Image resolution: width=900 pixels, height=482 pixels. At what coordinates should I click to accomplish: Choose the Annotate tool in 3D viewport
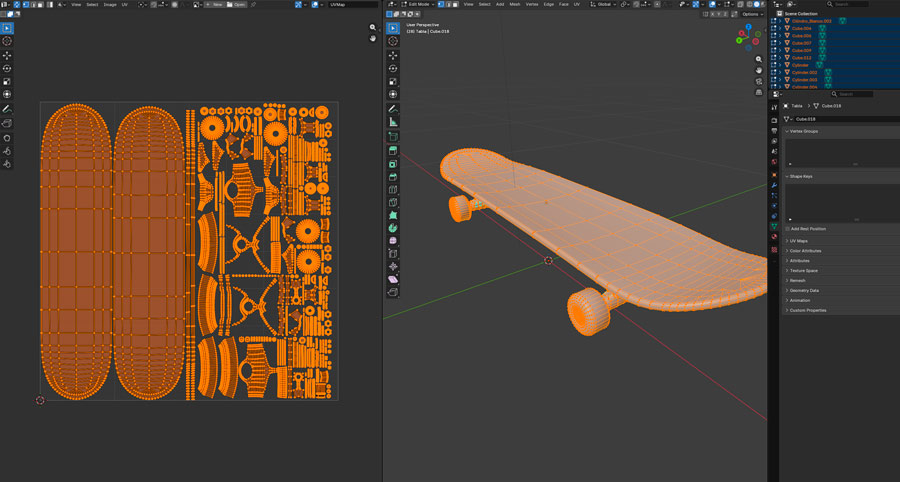(x=393, y=109)
